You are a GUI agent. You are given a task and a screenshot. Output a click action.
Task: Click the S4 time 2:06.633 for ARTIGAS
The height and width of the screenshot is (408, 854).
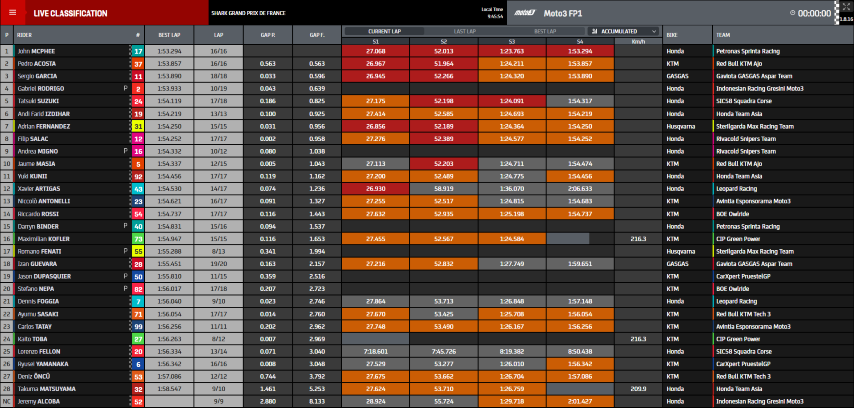(581, 189)
